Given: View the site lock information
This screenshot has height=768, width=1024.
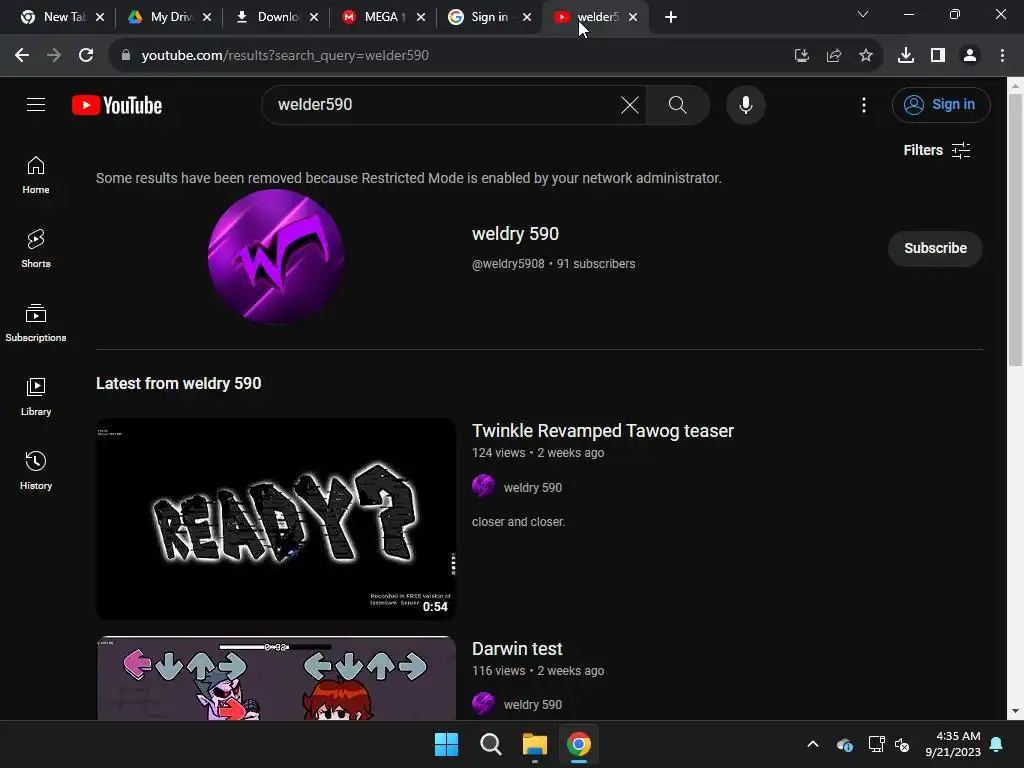Looking at the screenshot, I should [126, 56].
